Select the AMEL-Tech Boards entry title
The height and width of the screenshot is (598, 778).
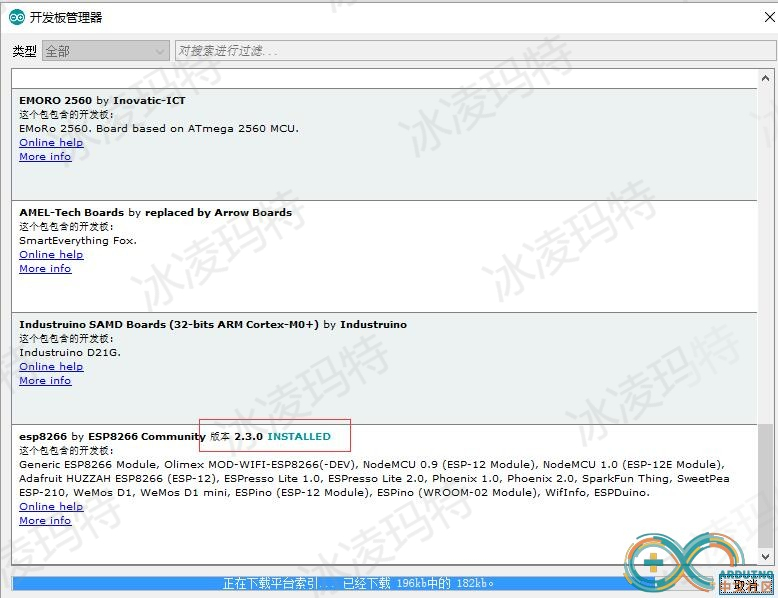pos(155,212)
